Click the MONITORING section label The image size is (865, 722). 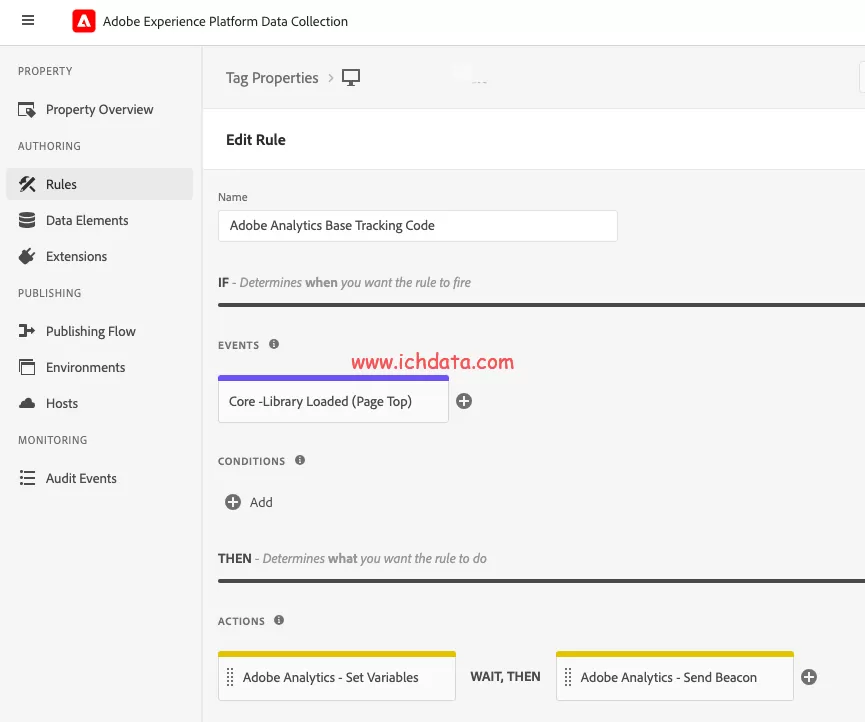pyautogui.click(x=52, y=440)
